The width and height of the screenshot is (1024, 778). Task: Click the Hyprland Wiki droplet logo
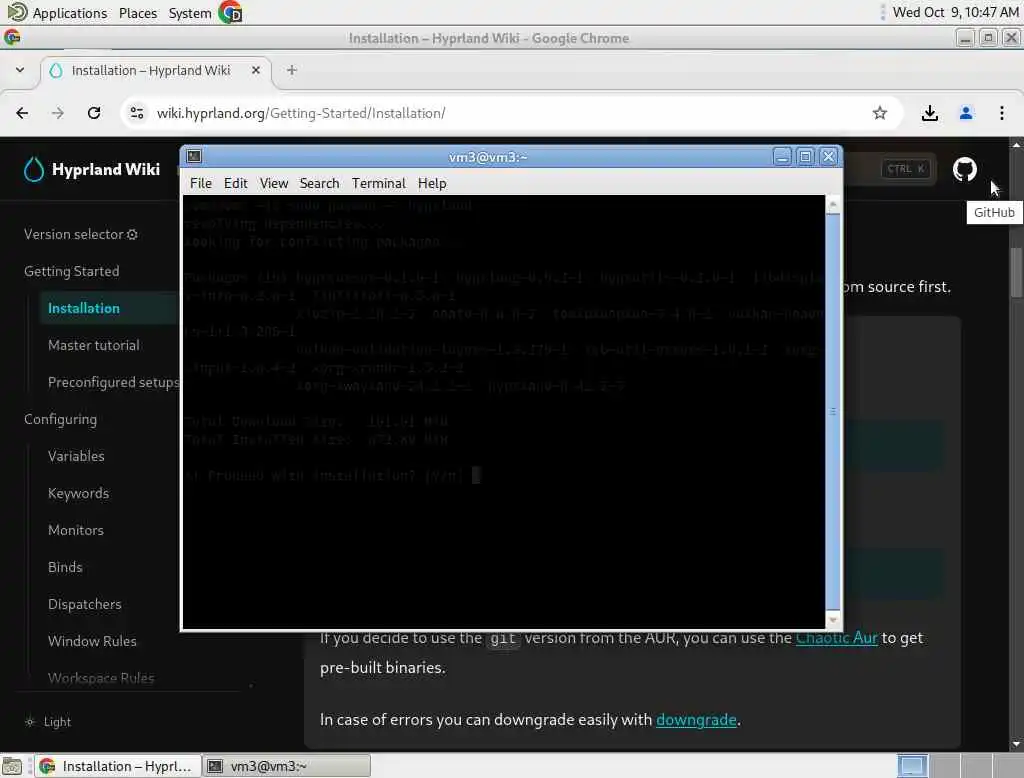coord(33,169)
